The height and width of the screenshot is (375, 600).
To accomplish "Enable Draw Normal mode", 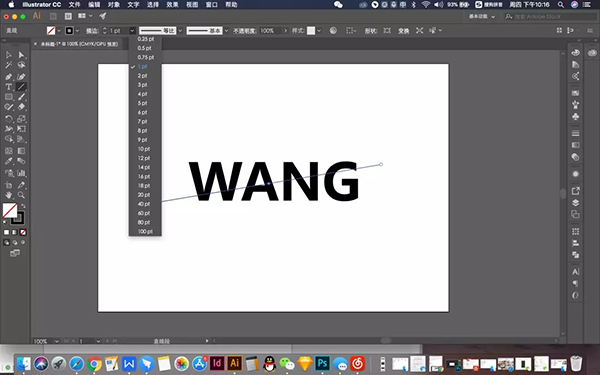I will click(7, 242).
